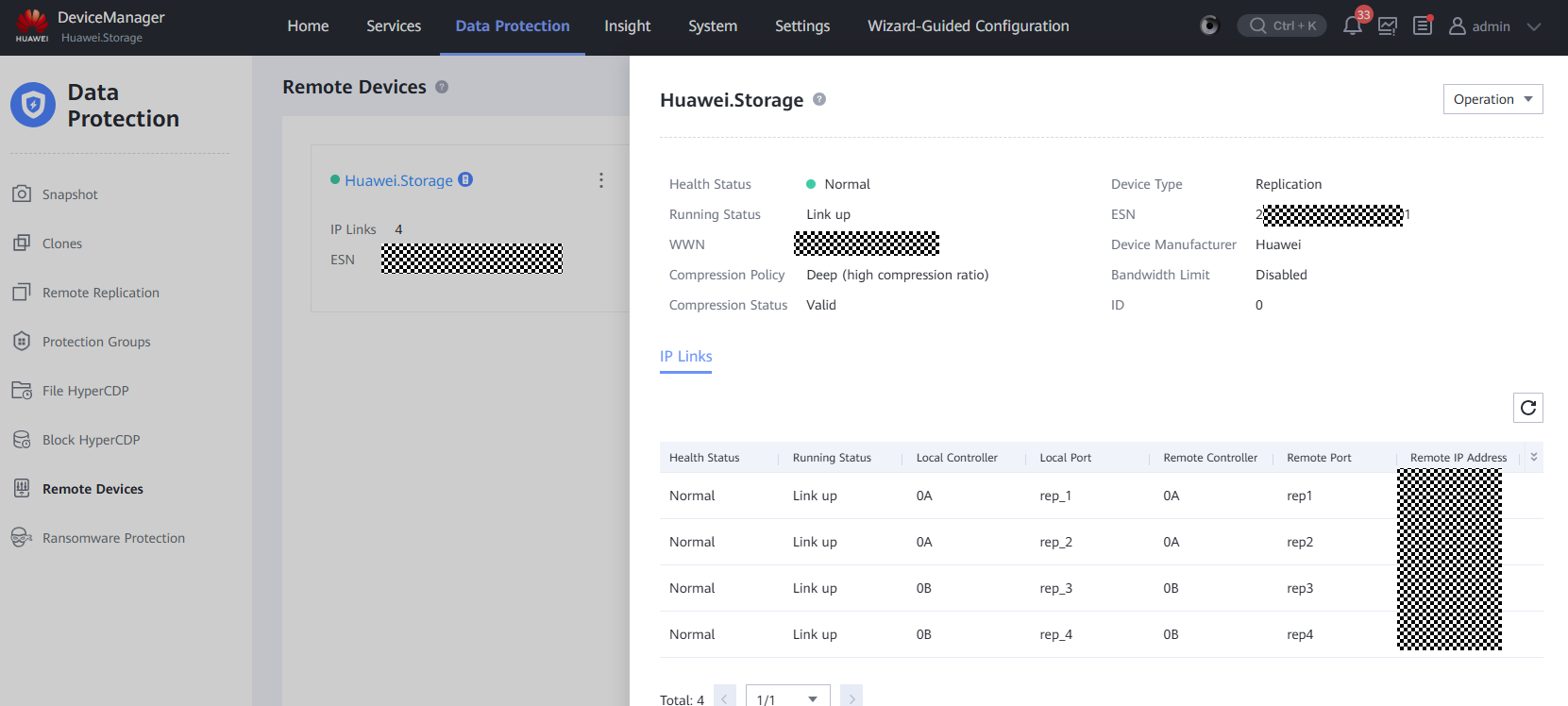Sort by the Running Status column header
This screenshot has height=706, width=1568.
832,458
